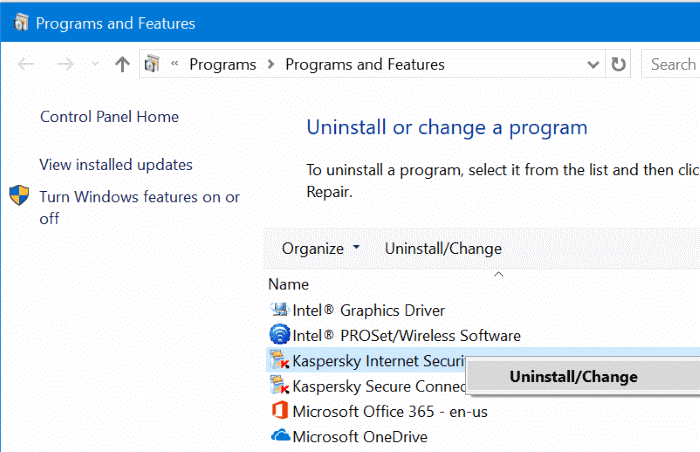Viewport: 700px width, 452px height.
Task: Click the Intel PROSet/Wireless Software icon
Action: (x=279, y=335)
